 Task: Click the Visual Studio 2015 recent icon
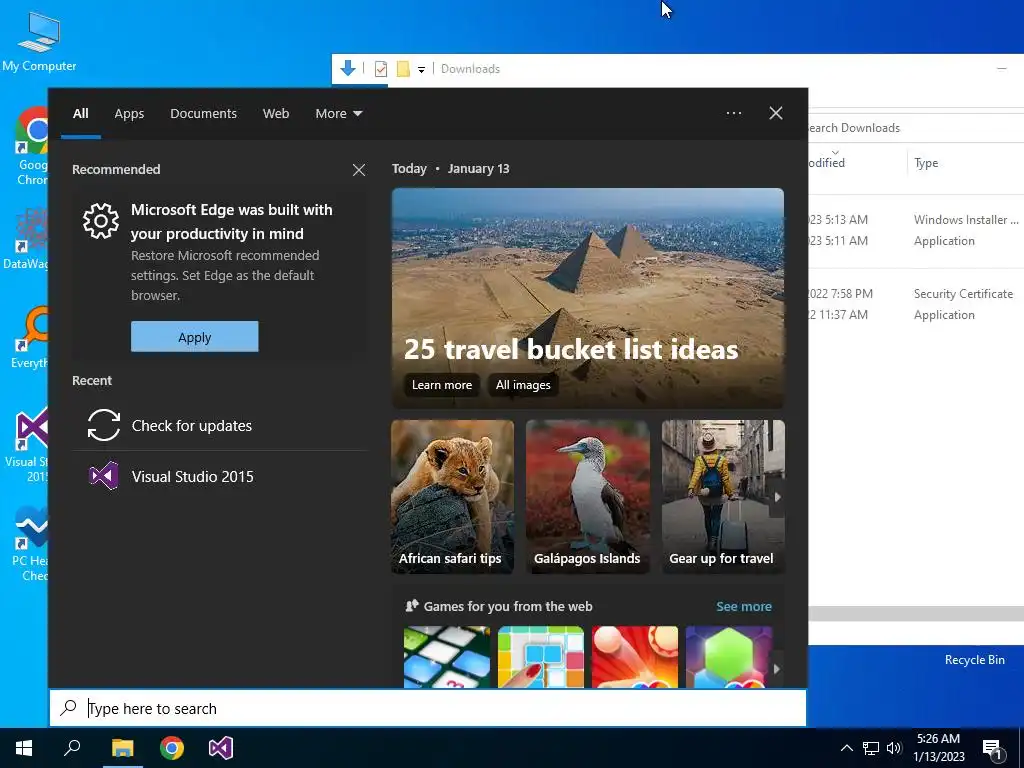[104, 477]
